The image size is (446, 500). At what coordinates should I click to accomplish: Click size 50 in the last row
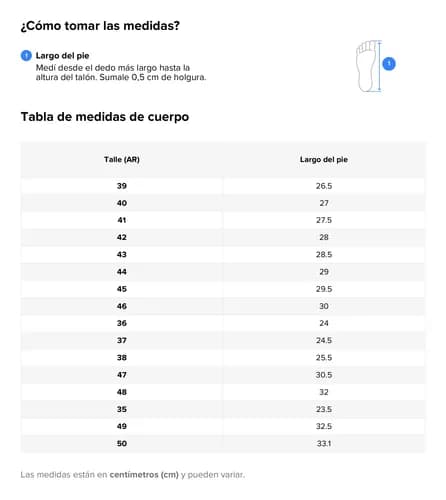coord(122,444)
